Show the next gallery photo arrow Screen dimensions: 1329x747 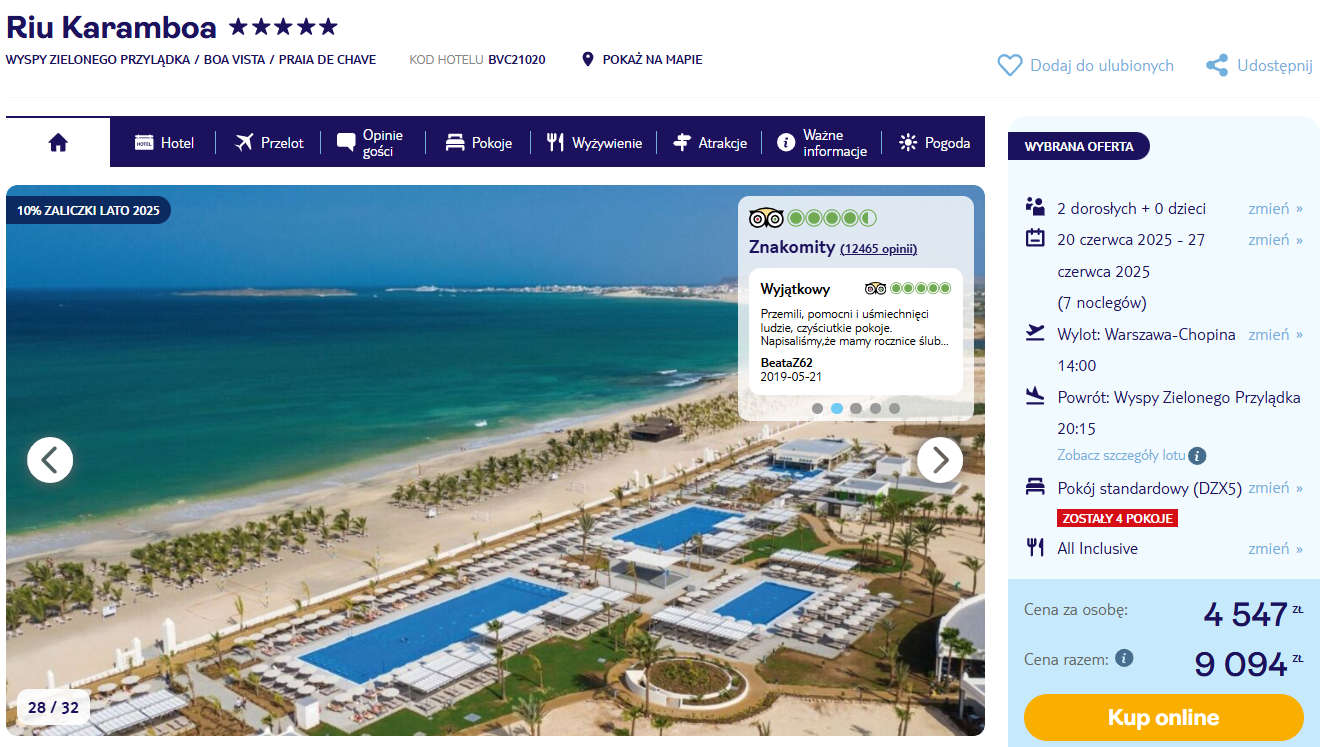(940, 460)
